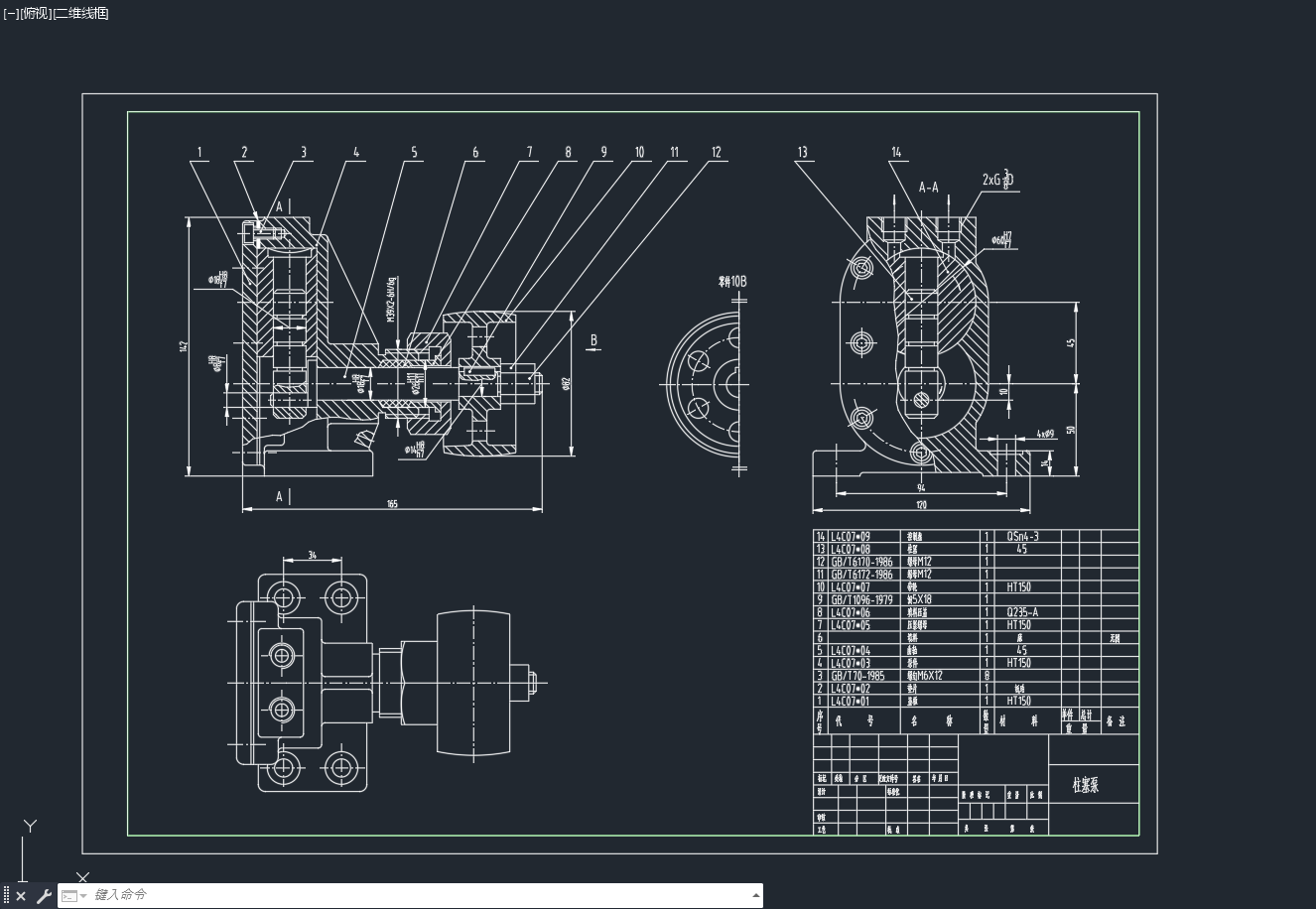Select the GB/T6170-1986 cell
1316x909 pixels.
(x=861, y=562)
